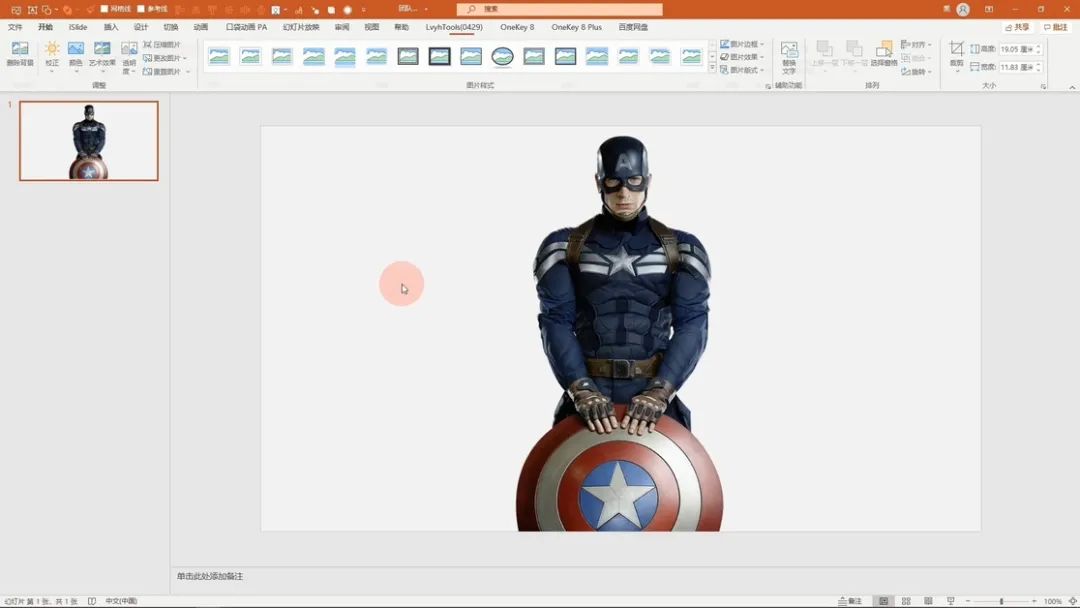Viewport: 1080px width, 608px height.
Task: Switch to slide sorter view
Action: (x=906, y=601)
